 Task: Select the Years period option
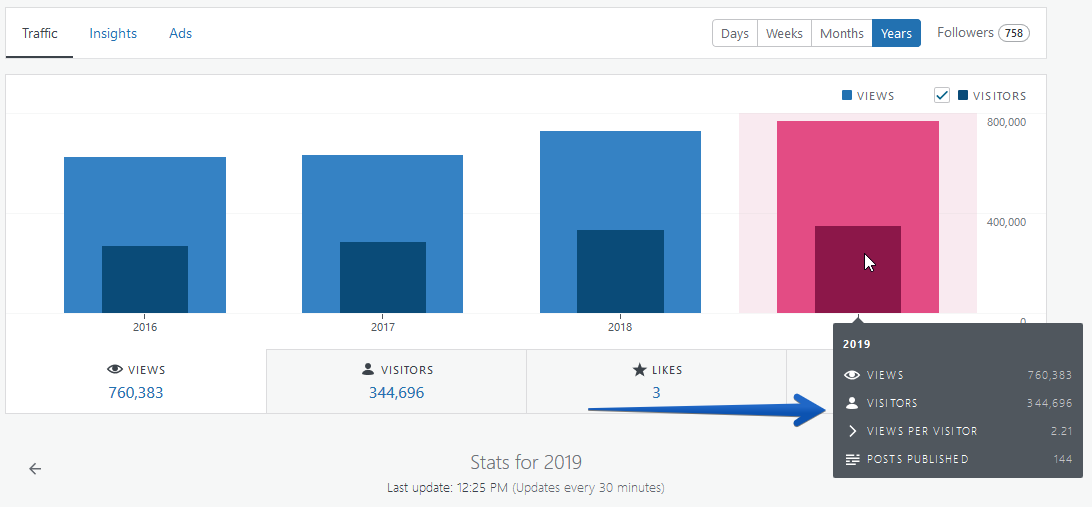click(x=896, y=33)
